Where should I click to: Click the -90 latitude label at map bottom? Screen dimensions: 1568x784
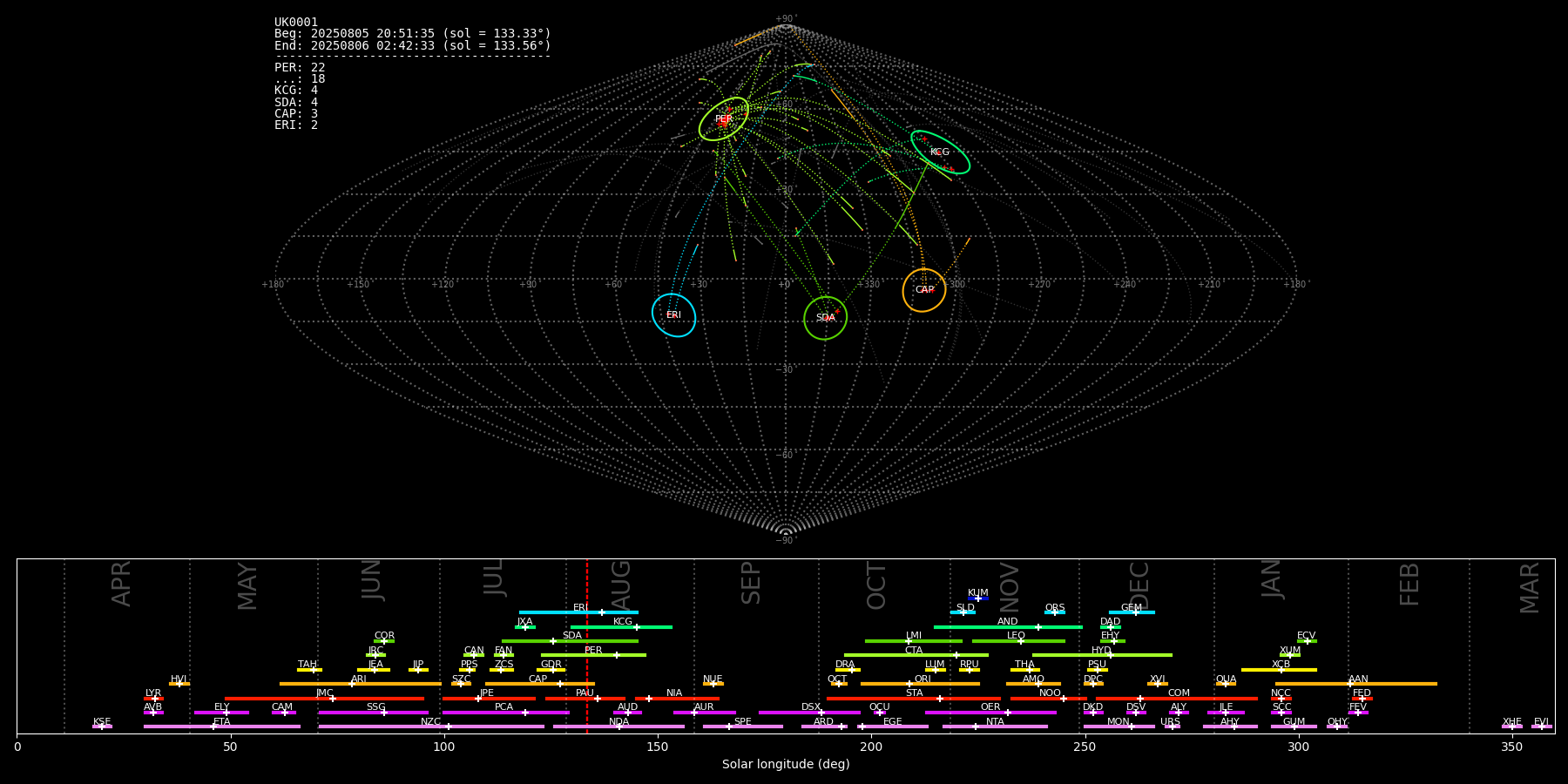[x=785, y=540]
